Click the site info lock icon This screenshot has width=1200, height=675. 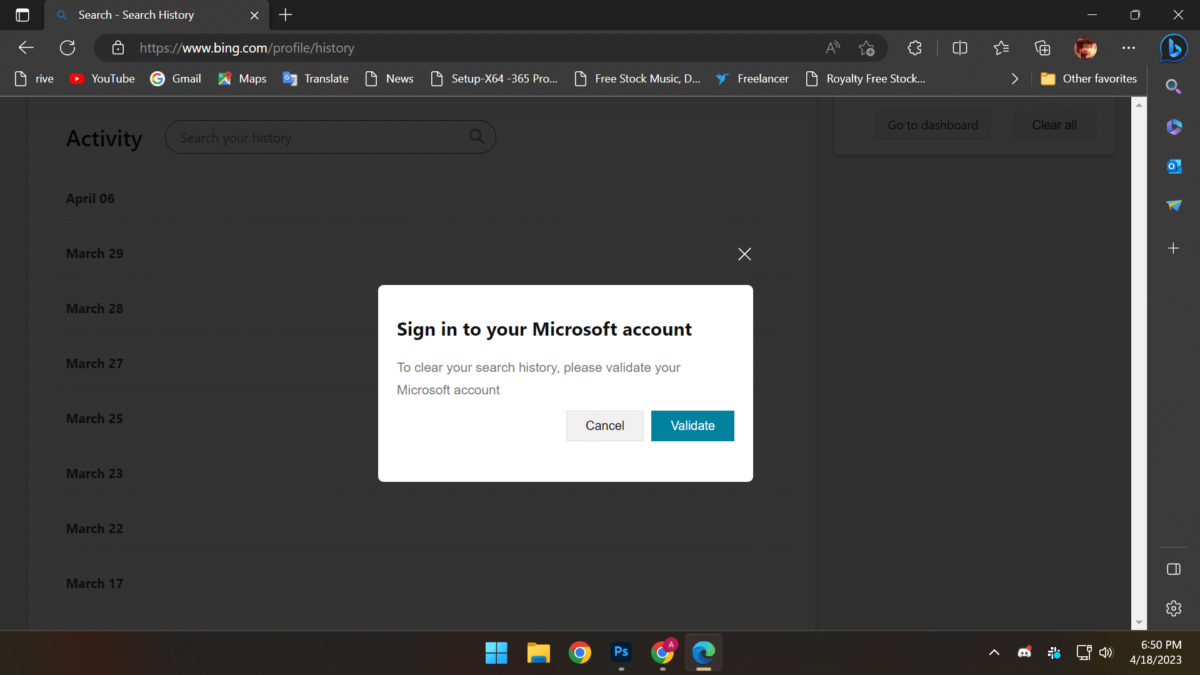118,47
